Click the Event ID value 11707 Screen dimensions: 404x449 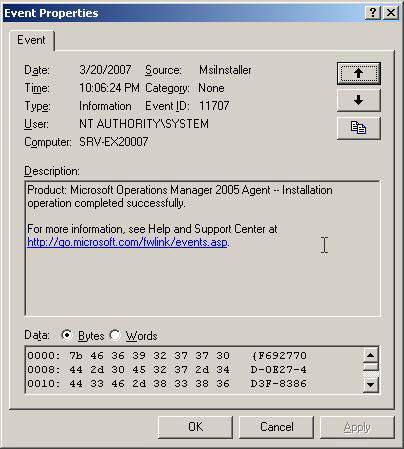click(x=214, y=106)
